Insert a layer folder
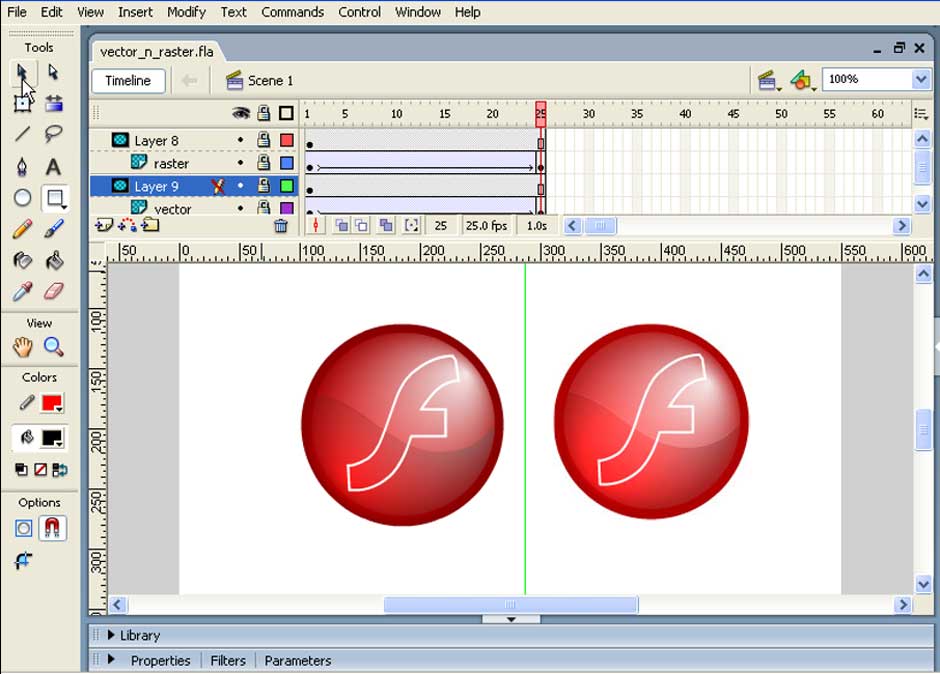This screenshot has height=674, width=940. point(150,225)
